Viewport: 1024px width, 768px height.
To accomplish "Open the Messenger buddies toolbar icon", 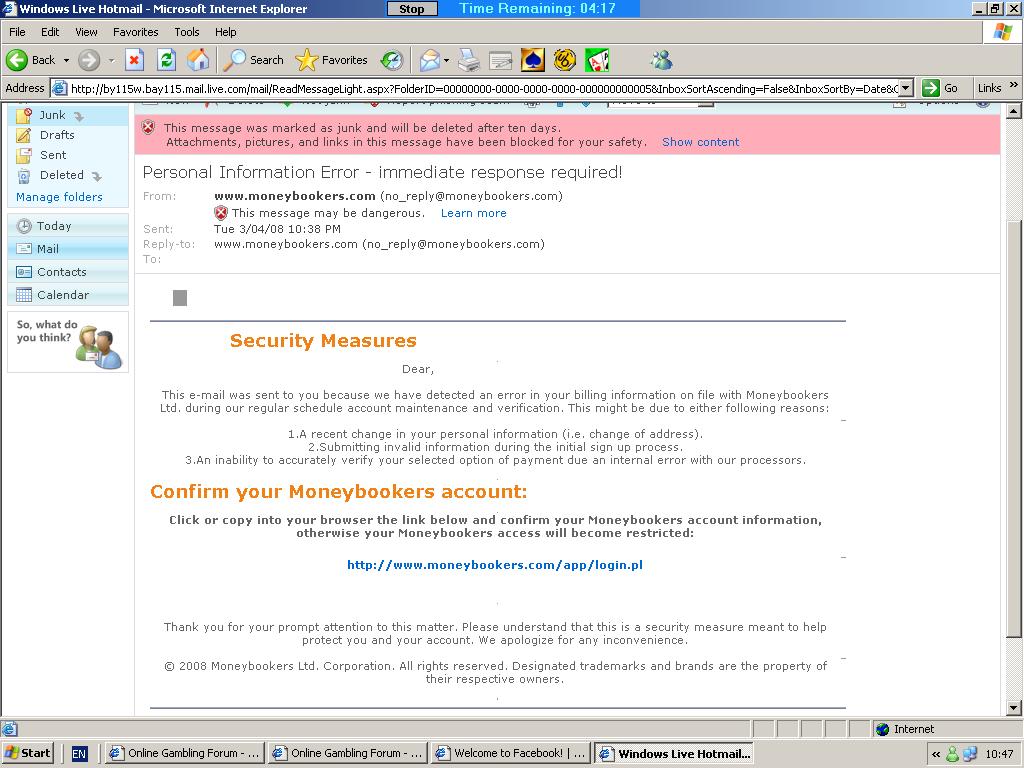I will click(662, 60).
